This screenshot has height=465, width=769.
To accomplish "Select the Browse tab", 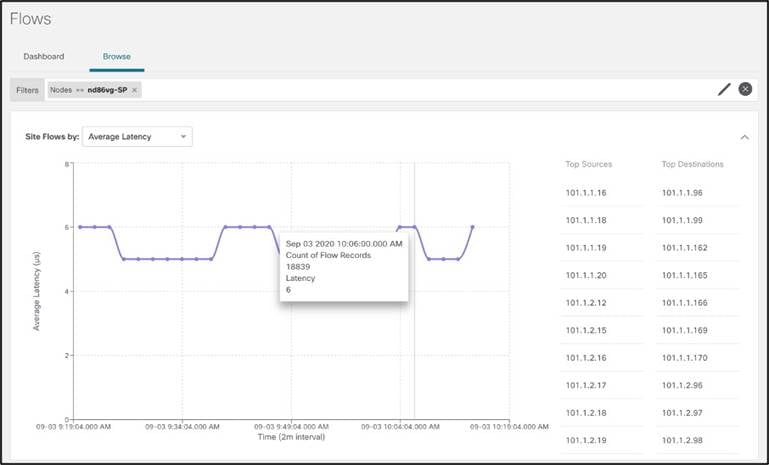I will [x=117, y=56].
